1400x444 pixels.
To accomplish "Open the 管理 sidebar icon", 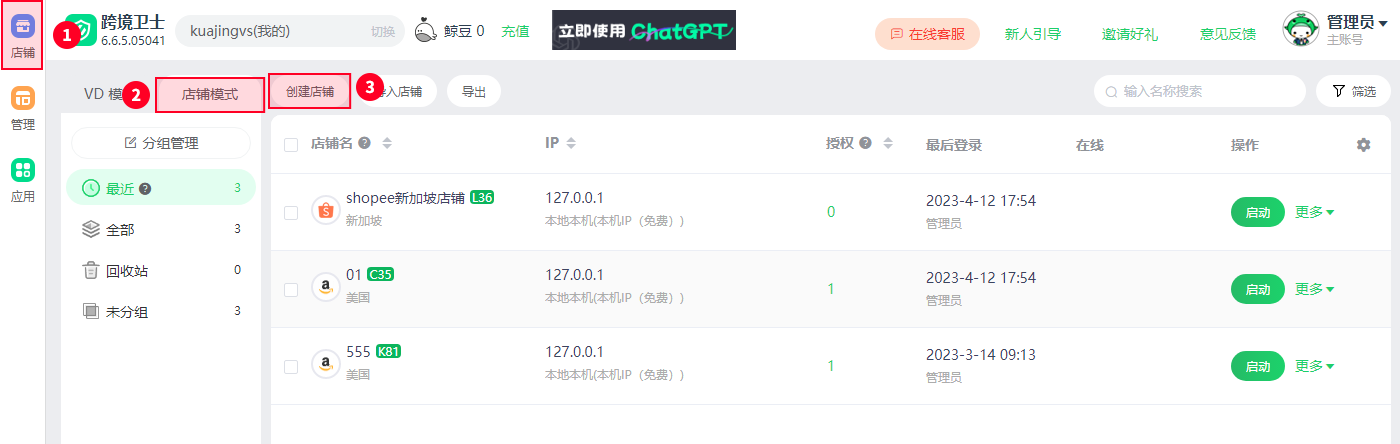I will pyautogui.click(x=22, y=108).
